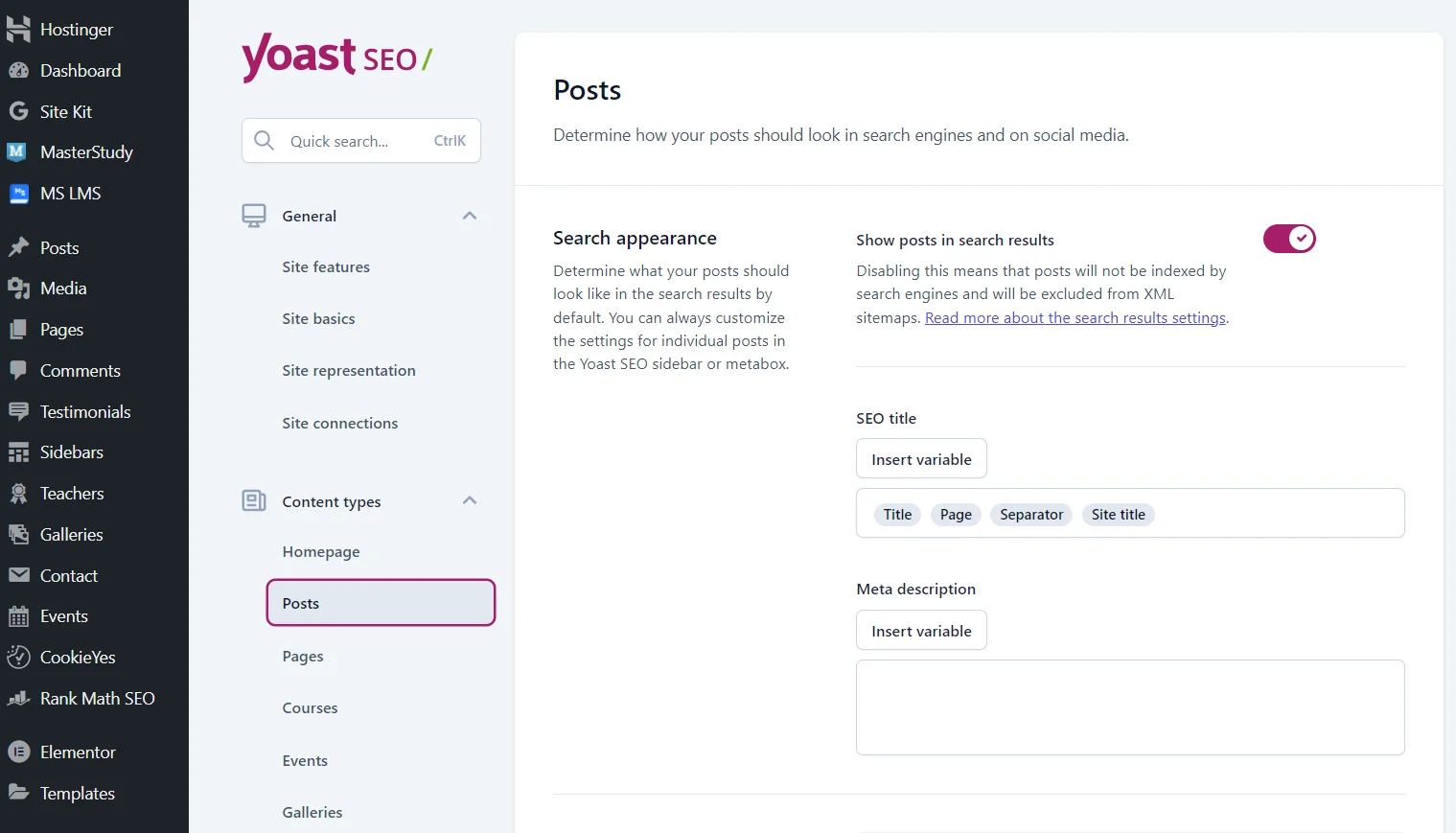This screenshot has height=833, width=1456.
Task: Click the Media icon
Action: point(18,289)
